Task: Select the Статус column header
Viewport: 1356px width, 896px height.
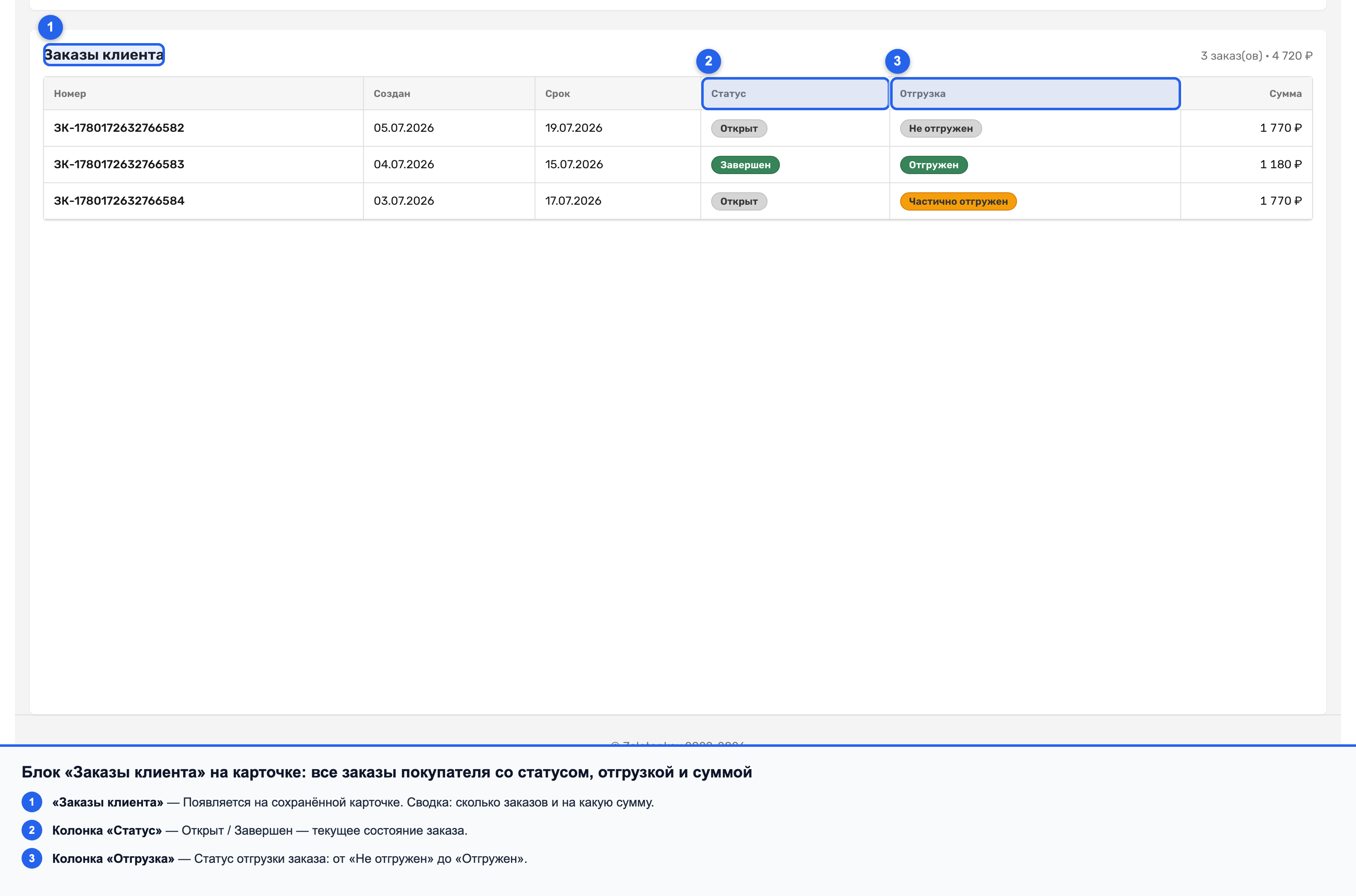Action: pyautogui.click(x=795, y=94)
